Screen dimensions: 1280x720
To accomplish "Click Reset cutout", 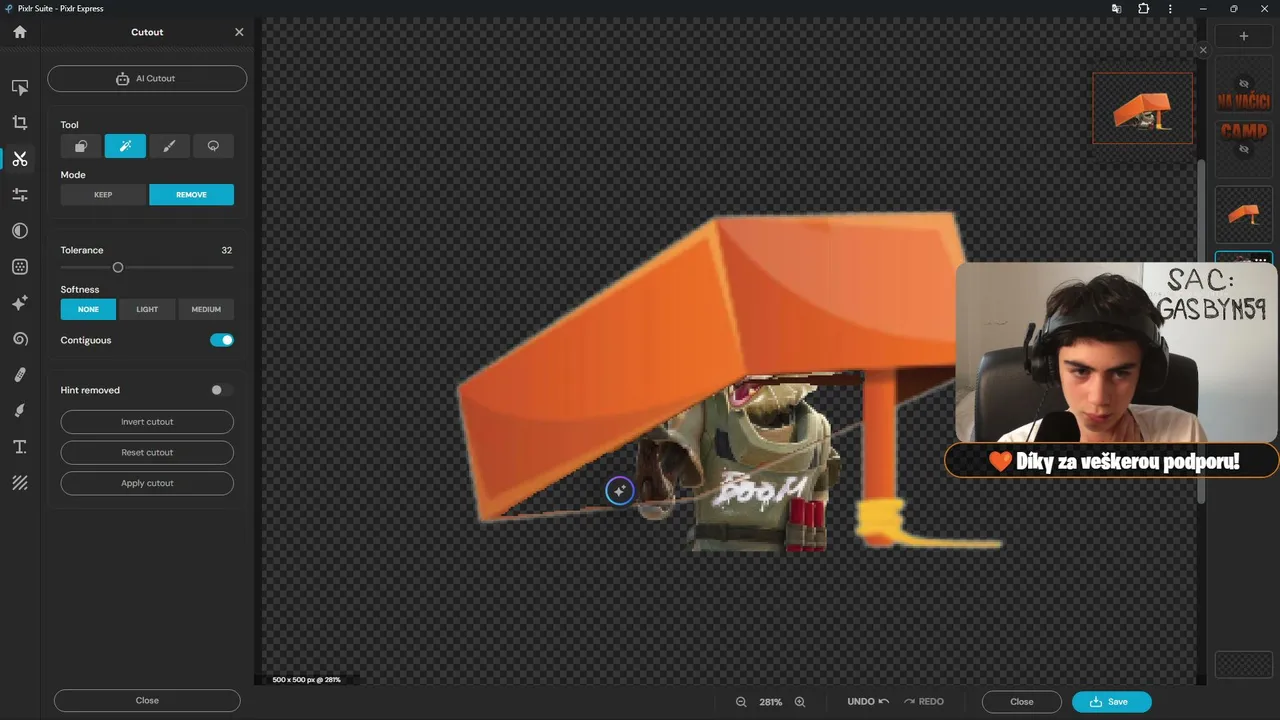I will [147, 452].
